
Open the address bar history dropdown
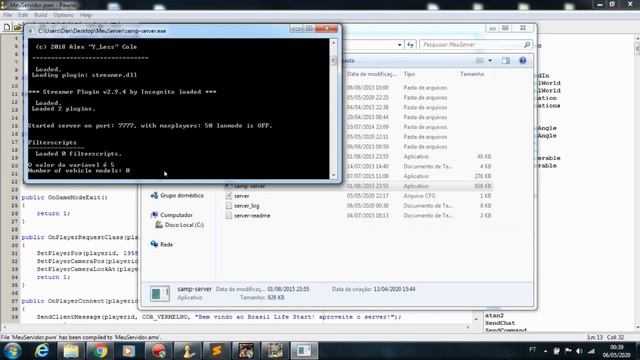click(400, 44)
